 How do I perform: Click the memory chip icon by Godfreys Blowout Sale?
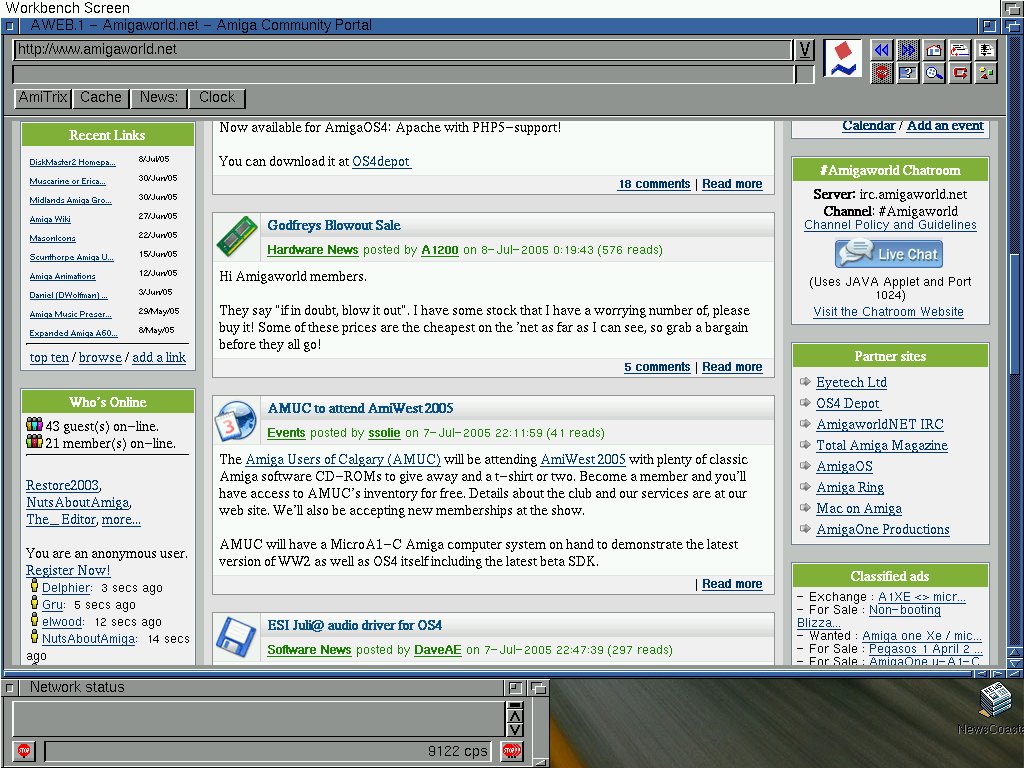click(237, 236)
